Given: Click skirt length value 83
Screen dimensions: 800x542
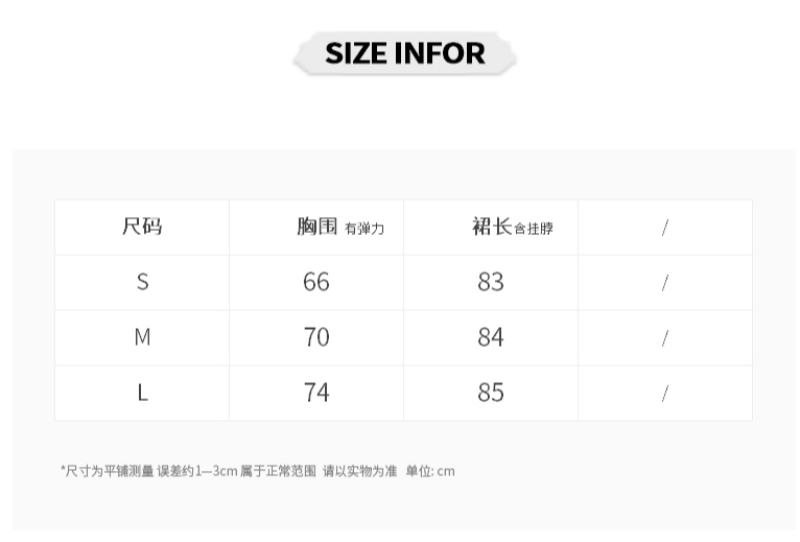Looking at the screenshot, I should pos(491,282).
